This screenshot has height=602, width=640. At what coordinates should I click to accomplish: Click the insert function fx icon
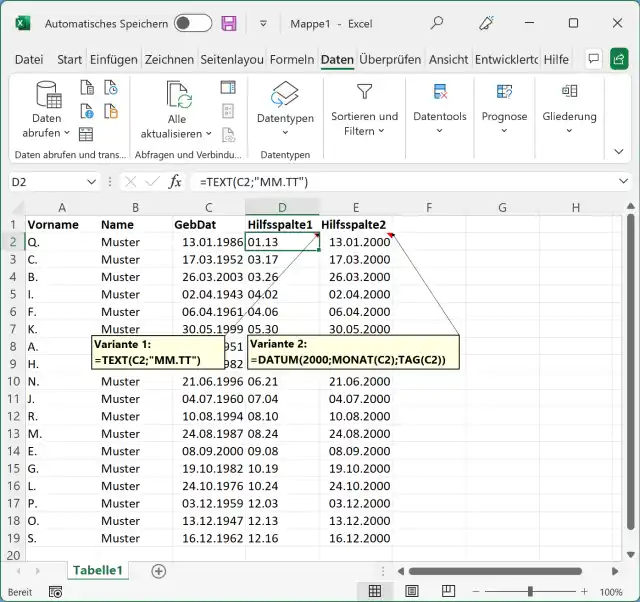click(175, 181)
